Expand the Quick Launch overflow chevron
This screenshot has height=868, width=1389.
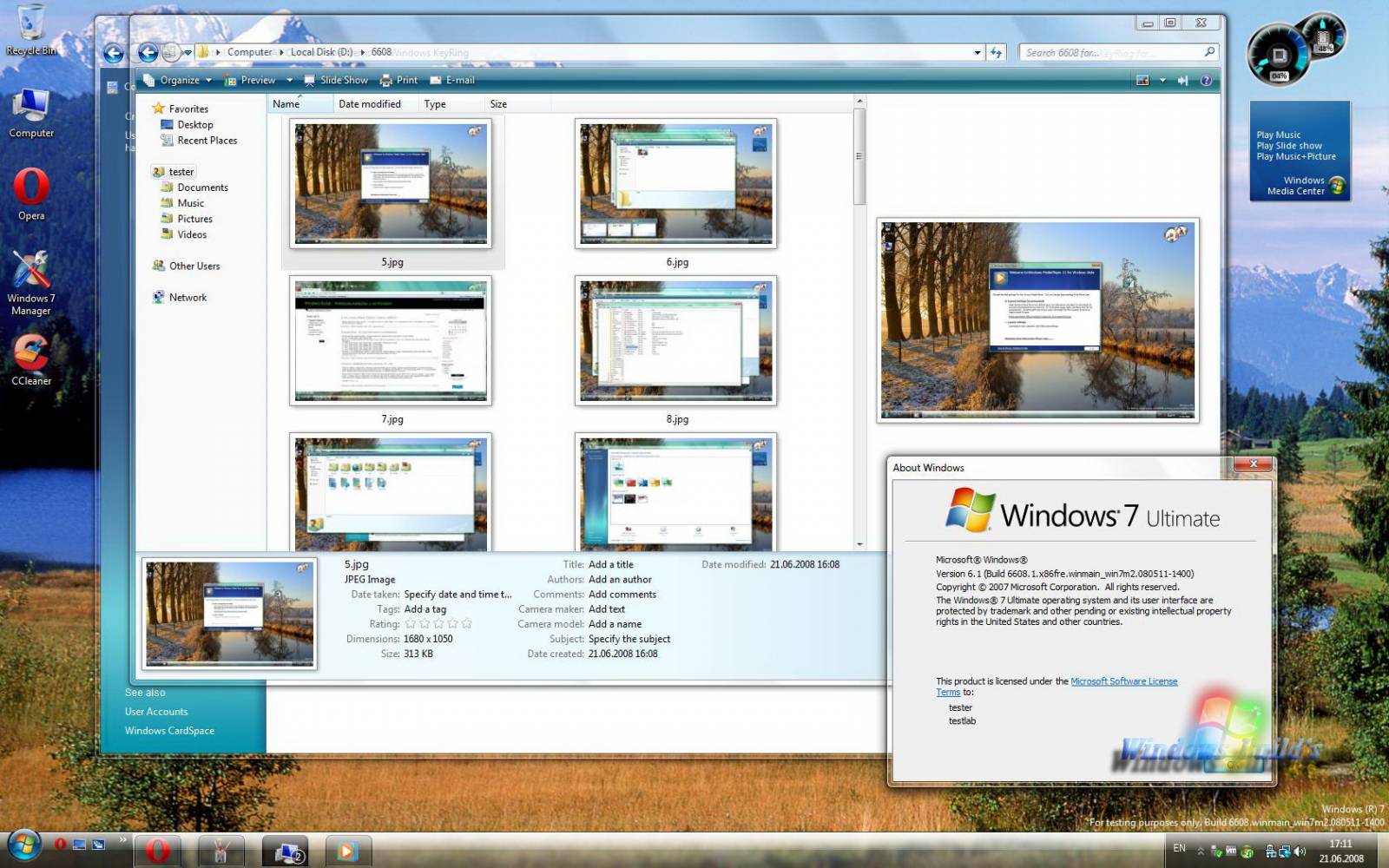122,840
